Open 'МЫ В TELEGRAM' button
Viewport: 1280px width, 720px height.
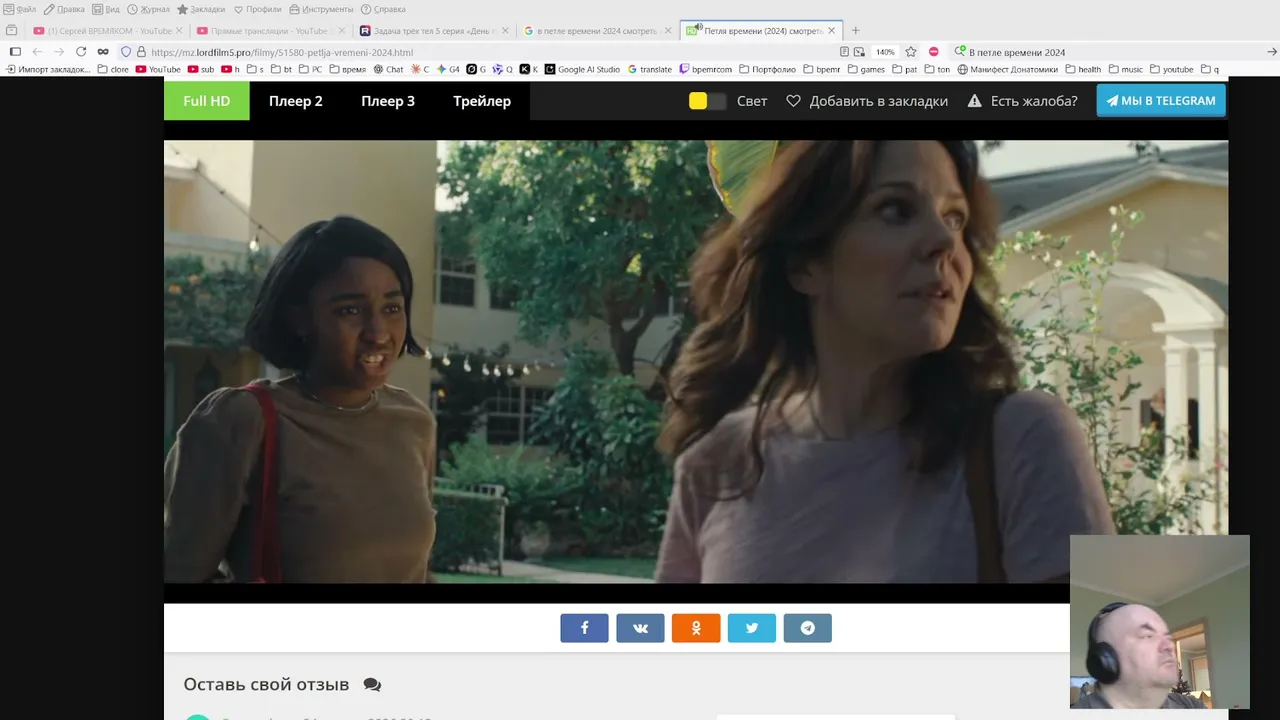[x=1160, y=101]
